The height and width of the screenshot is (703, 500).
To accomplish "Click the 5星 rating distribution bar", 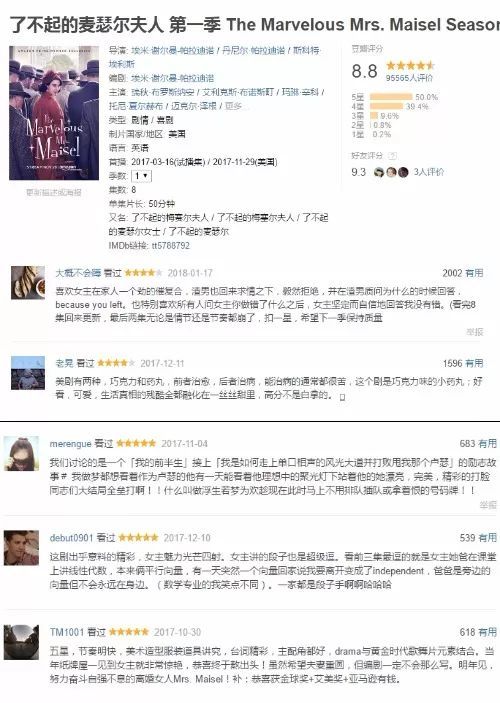I will click(x=391, y=97).
